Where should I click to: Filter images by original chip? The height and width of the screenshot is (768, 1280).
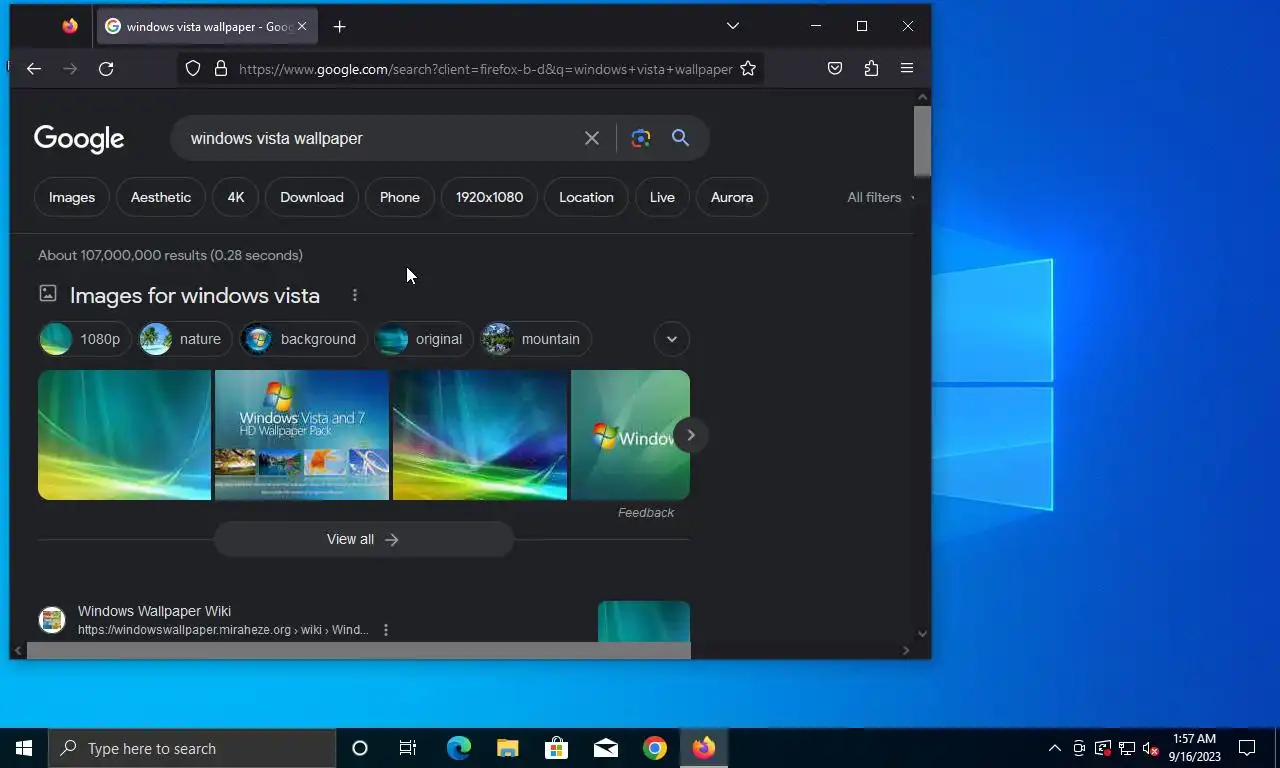(x=424, y=339)
